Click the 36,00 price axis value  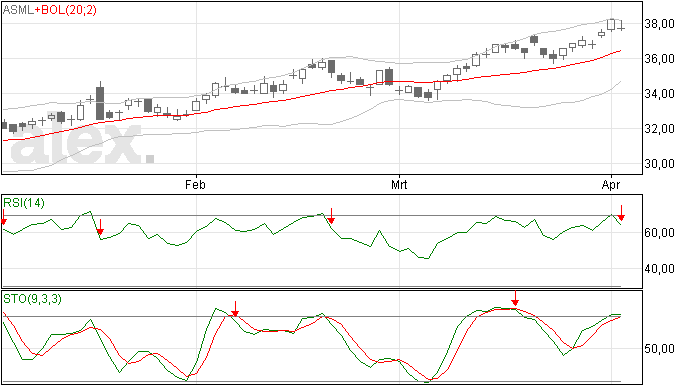(659, 59)
